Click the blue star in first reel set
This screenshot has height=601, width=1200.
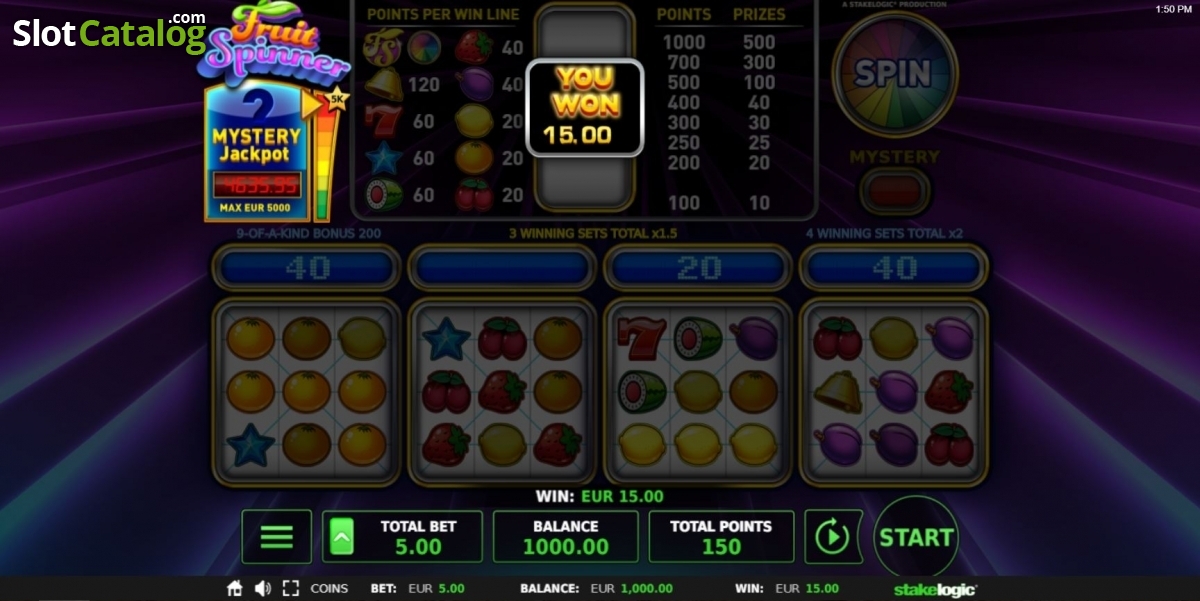(250, 444)
